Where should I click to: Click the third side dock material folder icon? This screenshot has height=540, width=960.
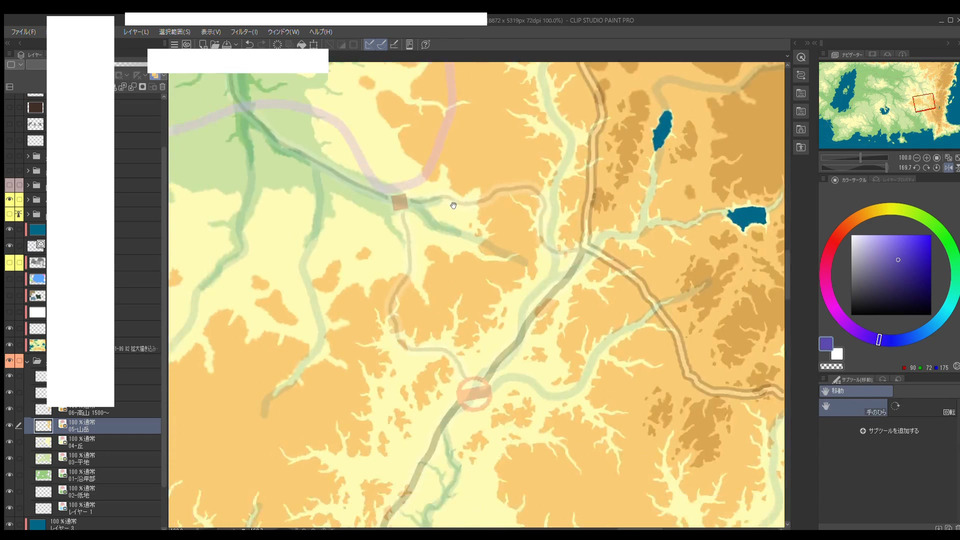[801, 93]
